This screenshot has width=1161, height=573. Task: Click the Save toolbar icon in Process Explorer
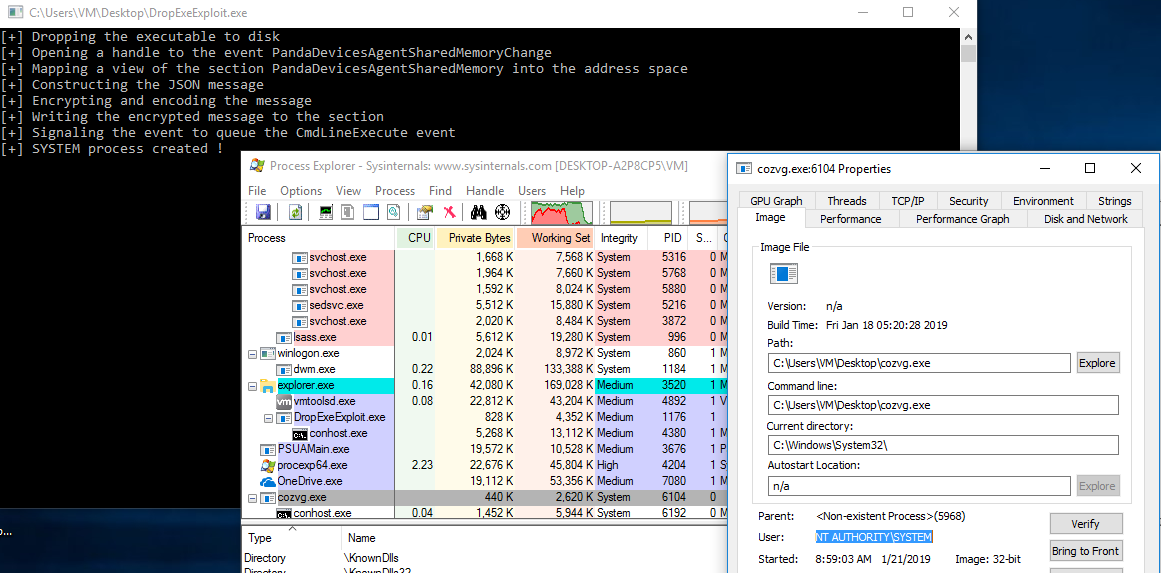click(263, 212)
